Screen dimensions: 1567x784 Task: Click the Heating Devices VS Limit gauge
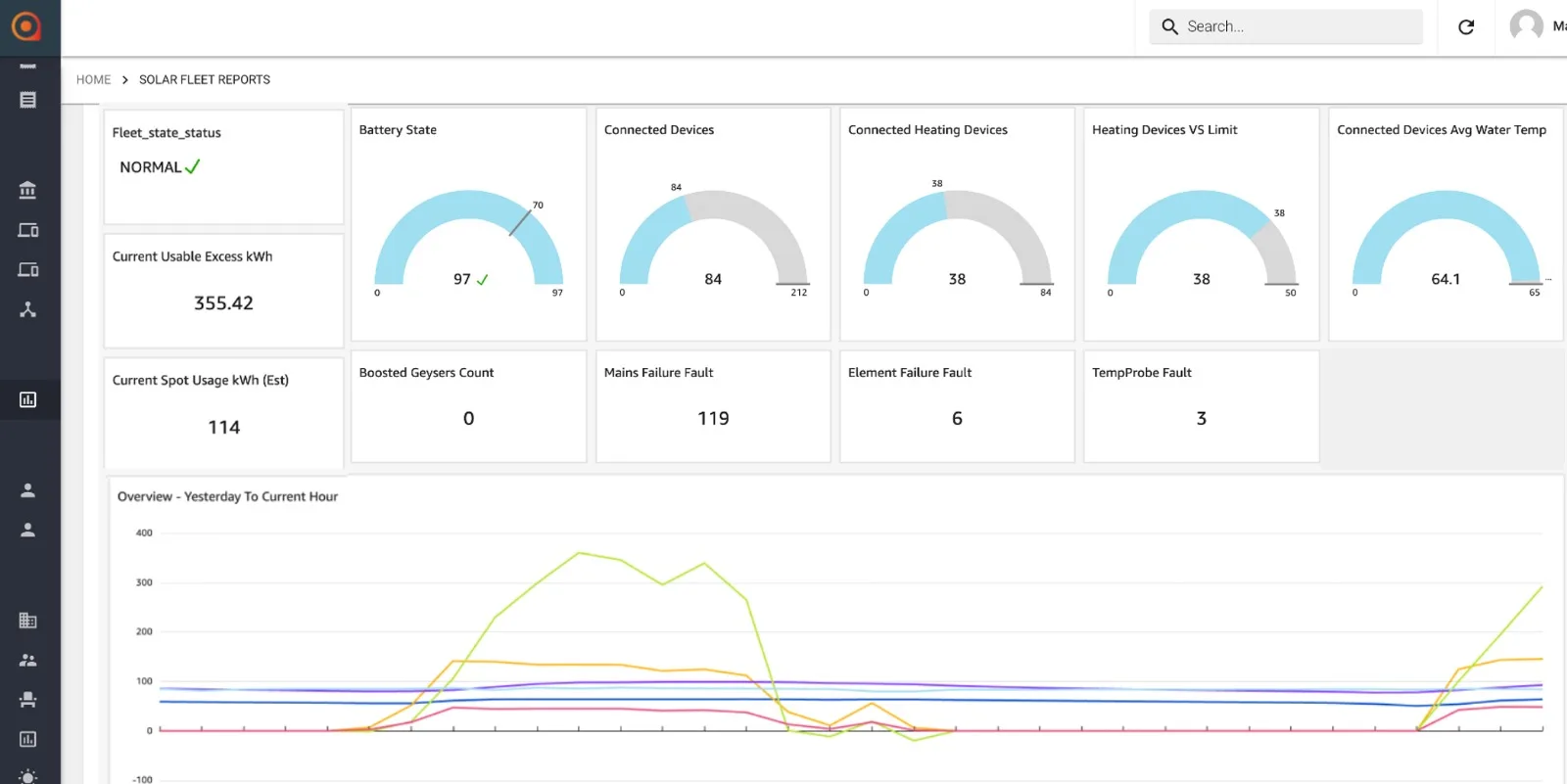(x=1201, y=240)
